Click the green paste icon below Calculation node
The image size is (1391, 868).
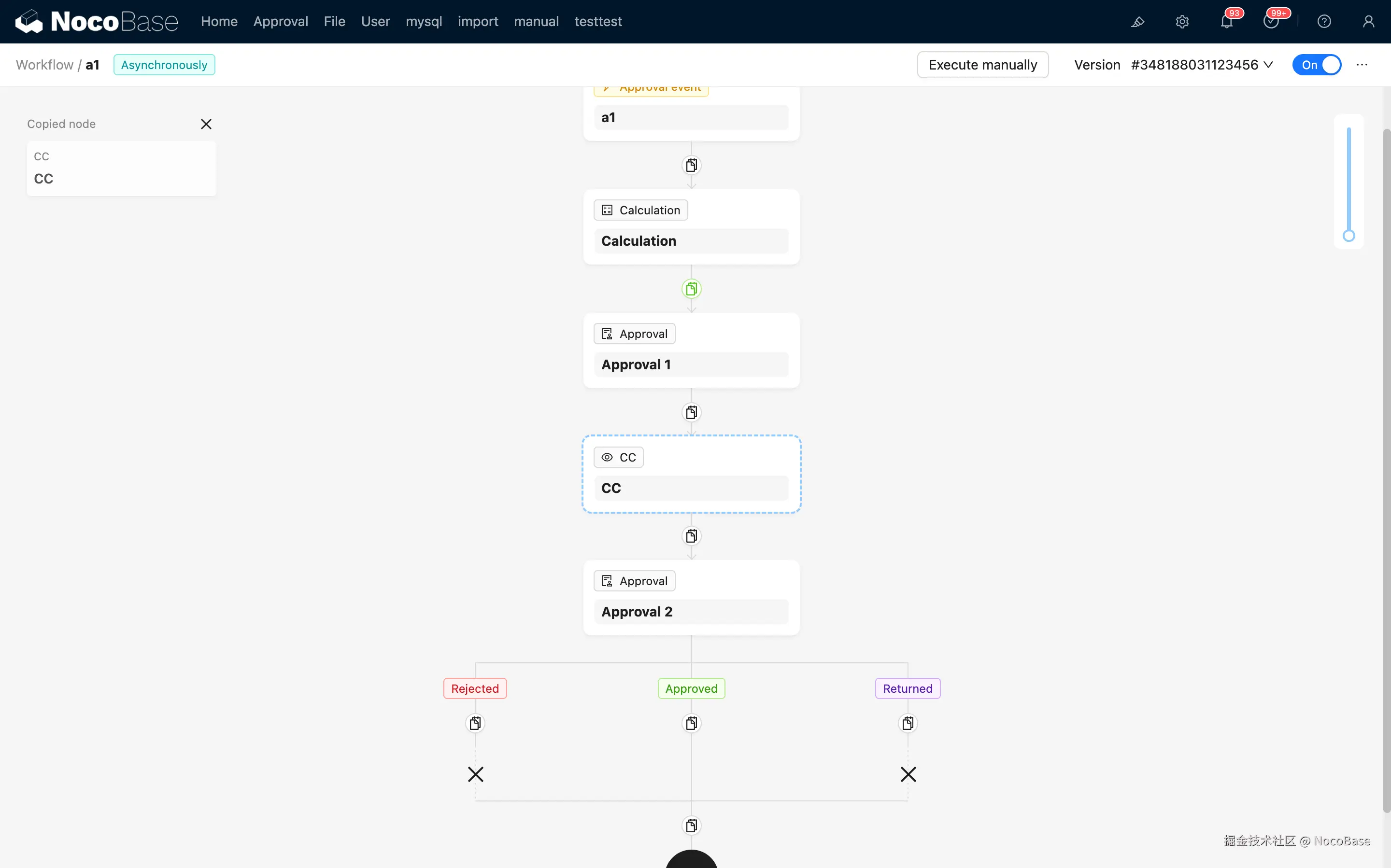692,289
